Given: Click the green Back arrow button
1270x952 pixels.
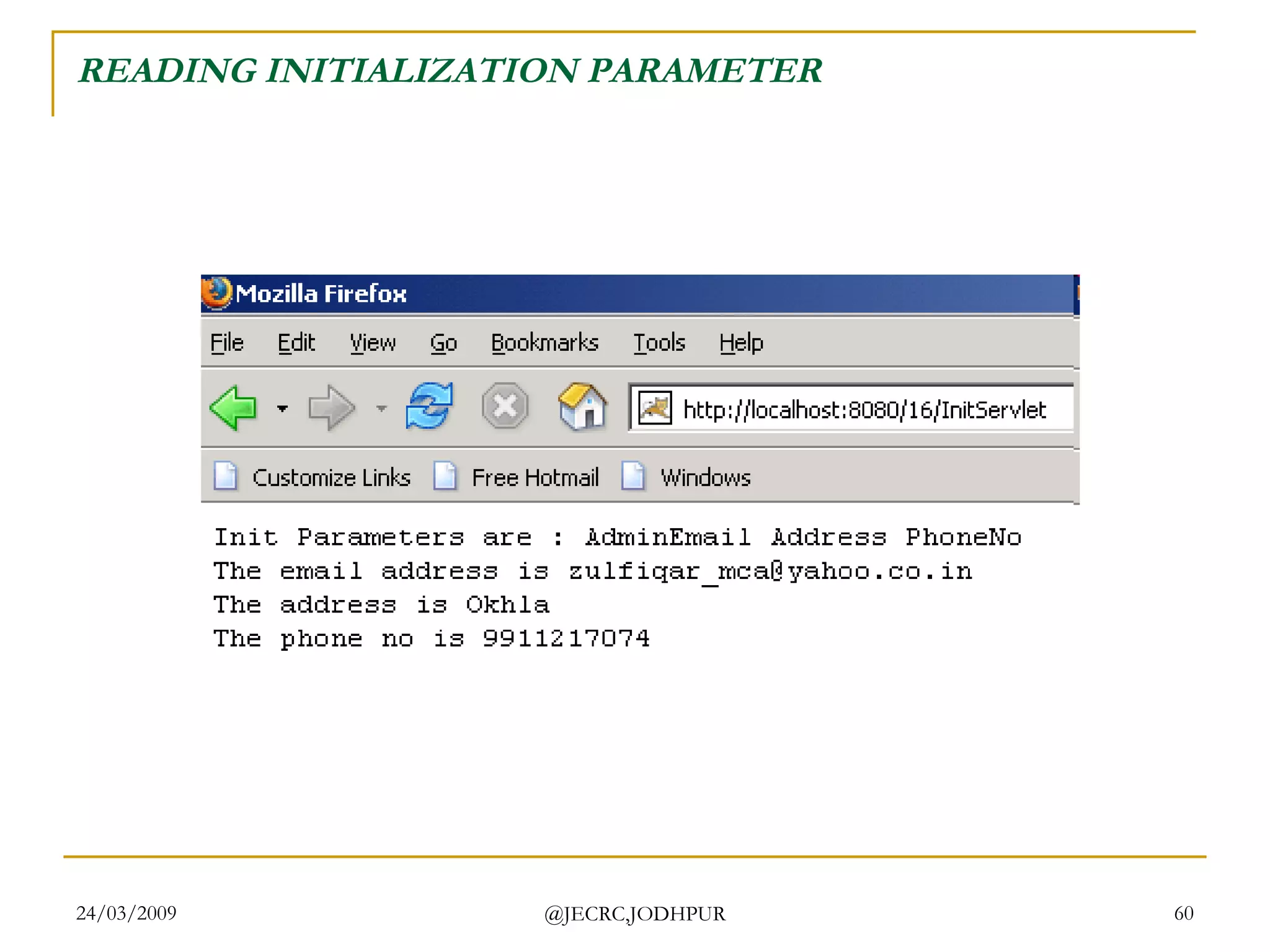Looking at the screenshot, I should (x=233, y=408).
